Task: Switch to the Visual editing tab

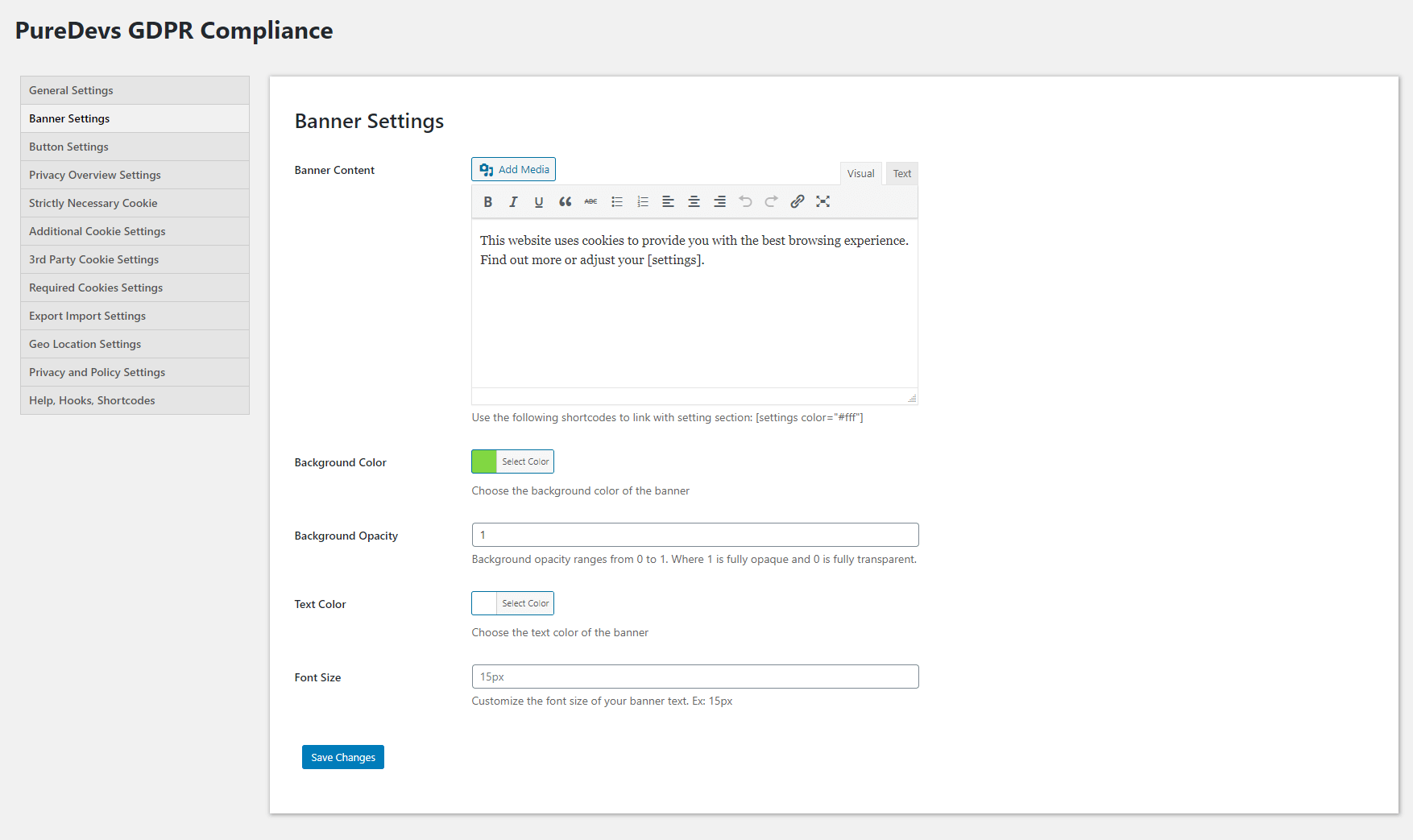Action: point(860,173)
